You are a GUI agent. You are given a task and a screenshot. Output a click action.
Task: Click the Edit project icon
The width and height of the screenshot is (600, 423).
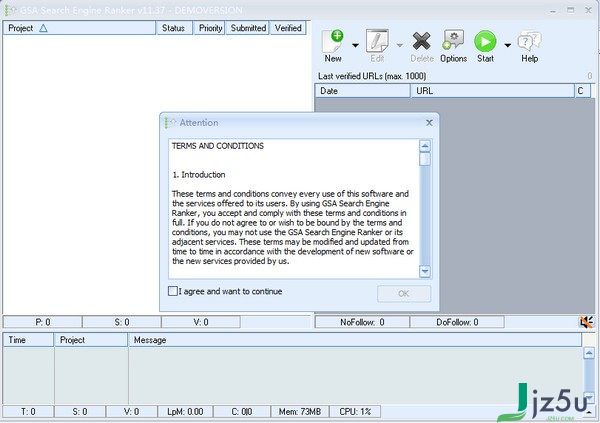click(377, 46)
